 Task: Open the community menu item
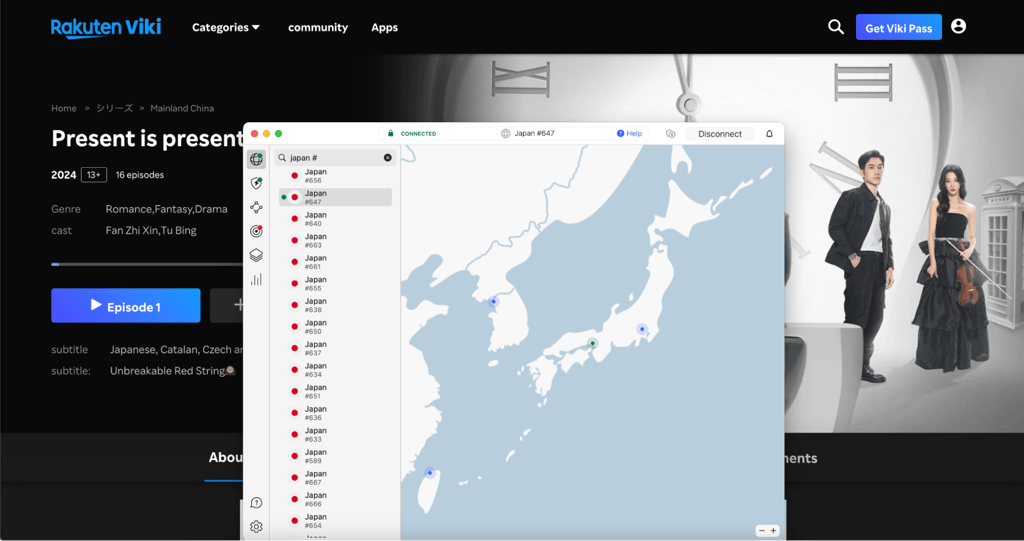(x=318, y=27)
